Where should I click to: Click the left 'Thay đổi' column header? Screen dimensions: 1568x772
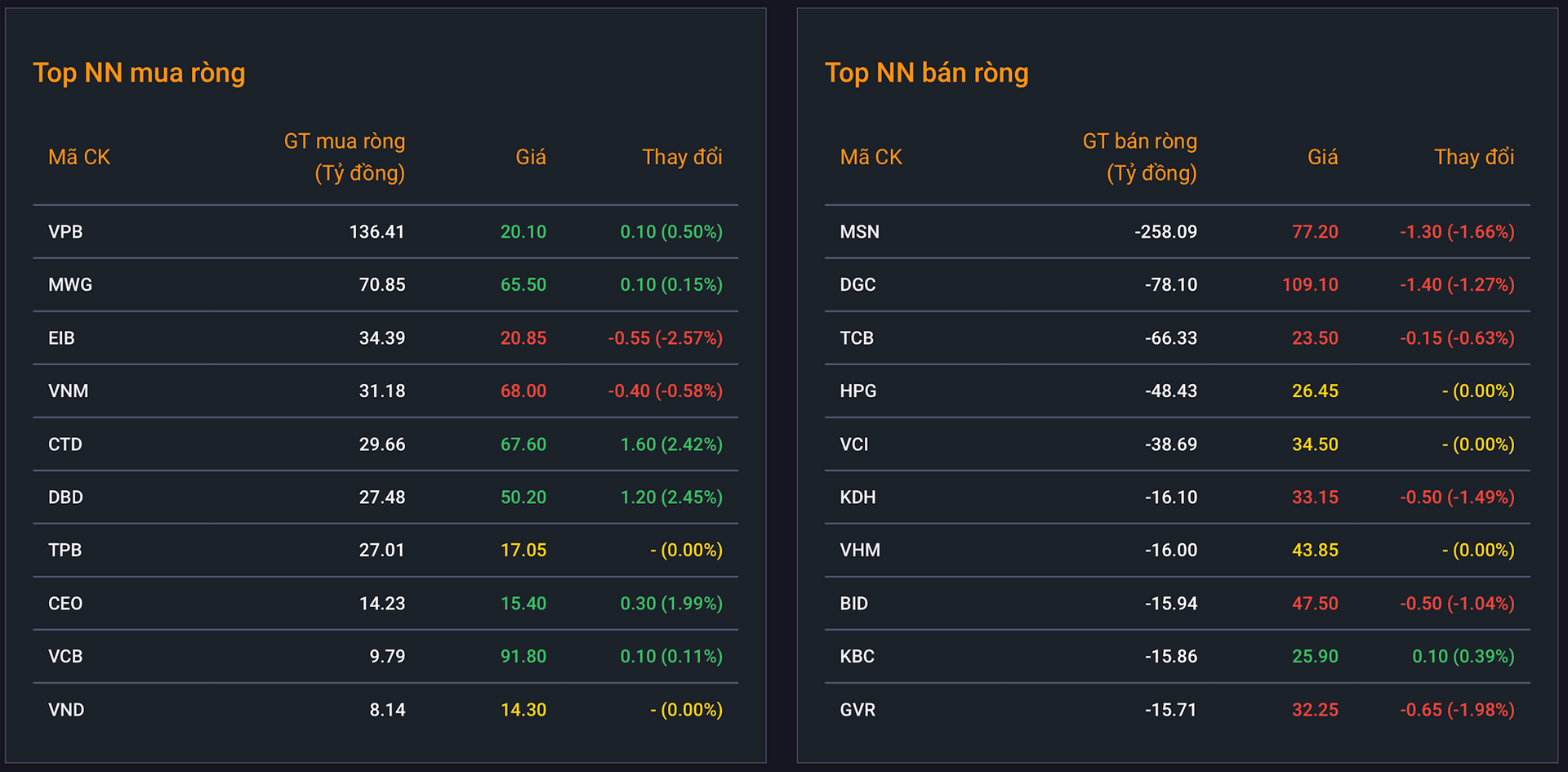tap(682, 157)
